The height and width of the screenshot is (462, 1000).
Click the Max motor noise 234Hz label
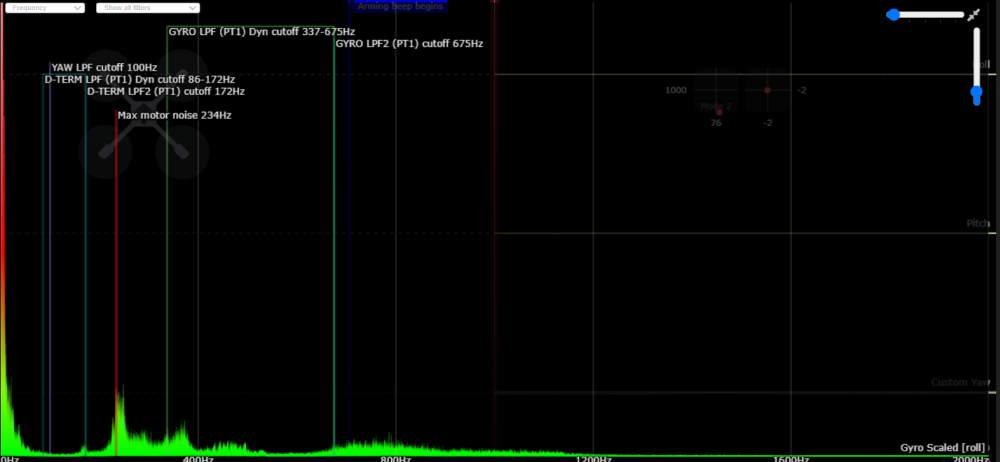coord(174,115)
